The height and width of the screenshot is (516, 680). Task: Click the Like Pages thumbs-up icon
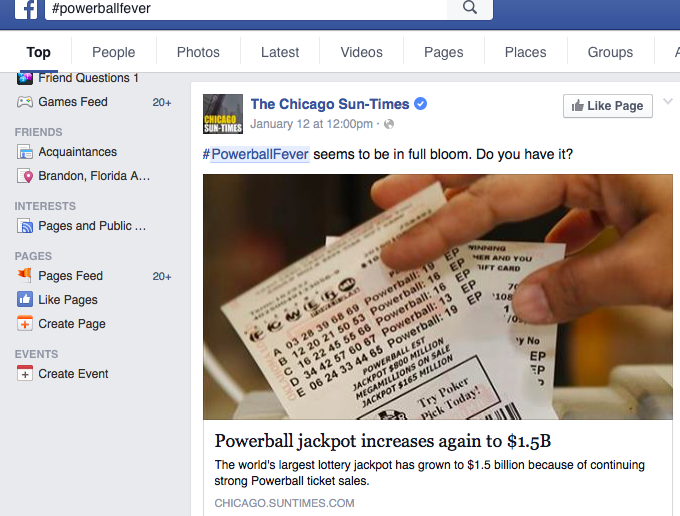coord(25,300)
